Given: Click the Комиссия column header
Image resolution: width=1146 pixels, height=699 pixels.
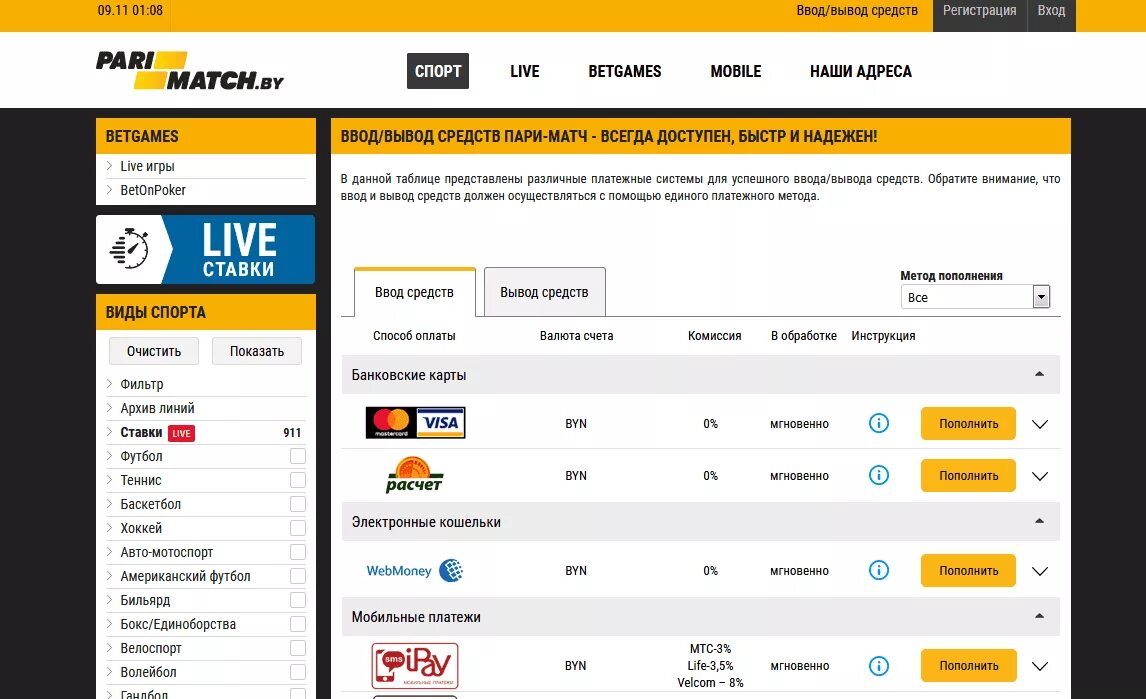Looking at the screenshot, I should pyautogui.click(x=714, y=336).
